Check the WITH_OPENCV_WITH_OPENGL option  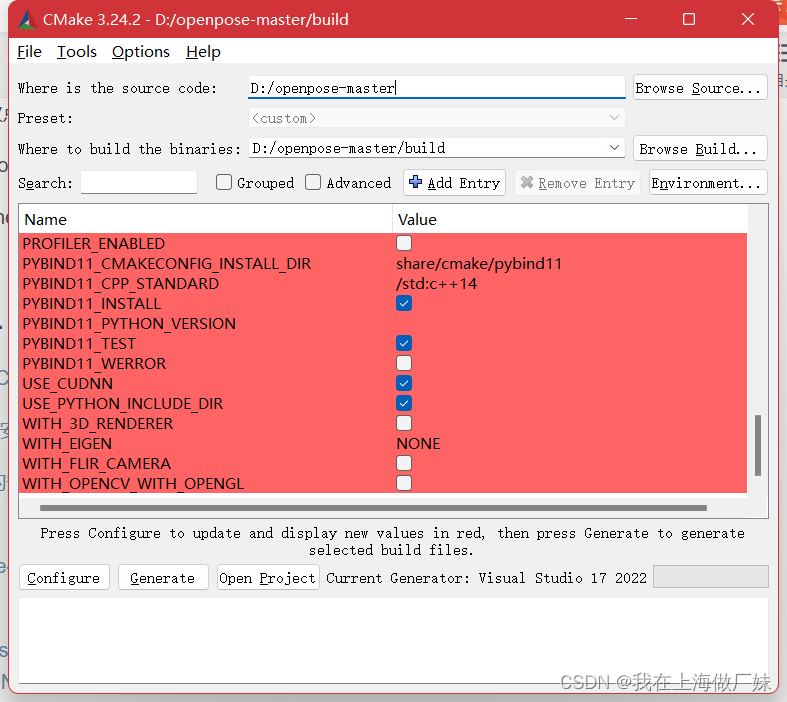(x=404, y=483)
